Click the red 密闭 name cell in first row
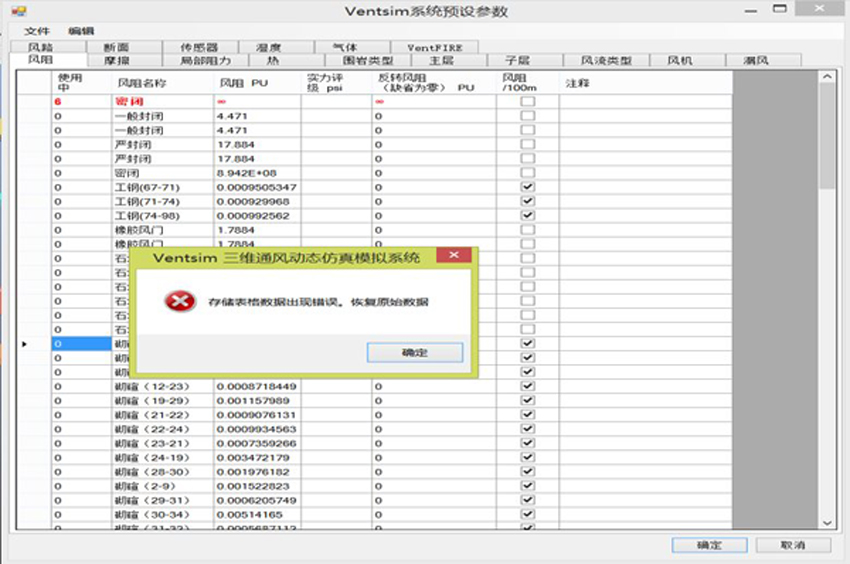The height and width of the screenshot is (564, 850). [163, 101]
